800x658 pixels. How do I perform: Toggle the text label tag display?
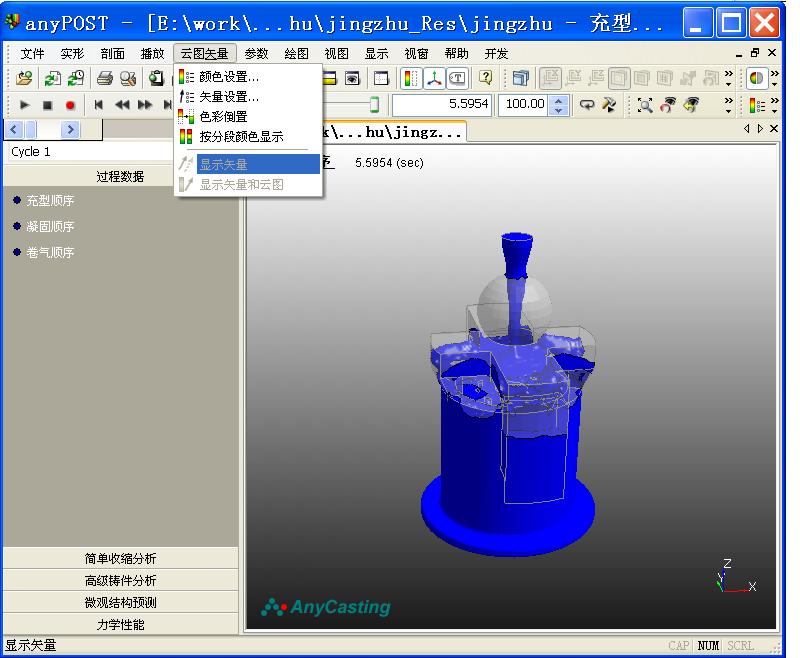pyautogui.click(x=457, y=78)
